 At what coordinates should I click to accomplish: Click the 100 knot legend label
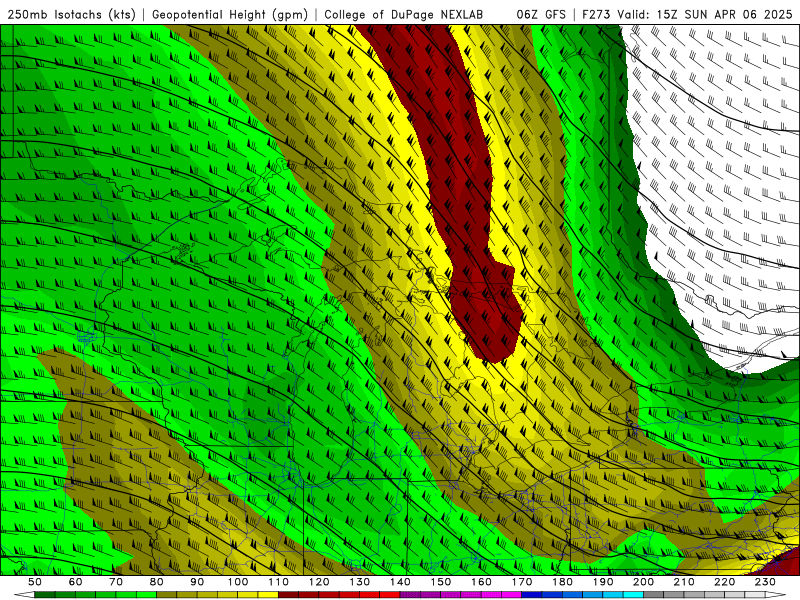point(238,582)
